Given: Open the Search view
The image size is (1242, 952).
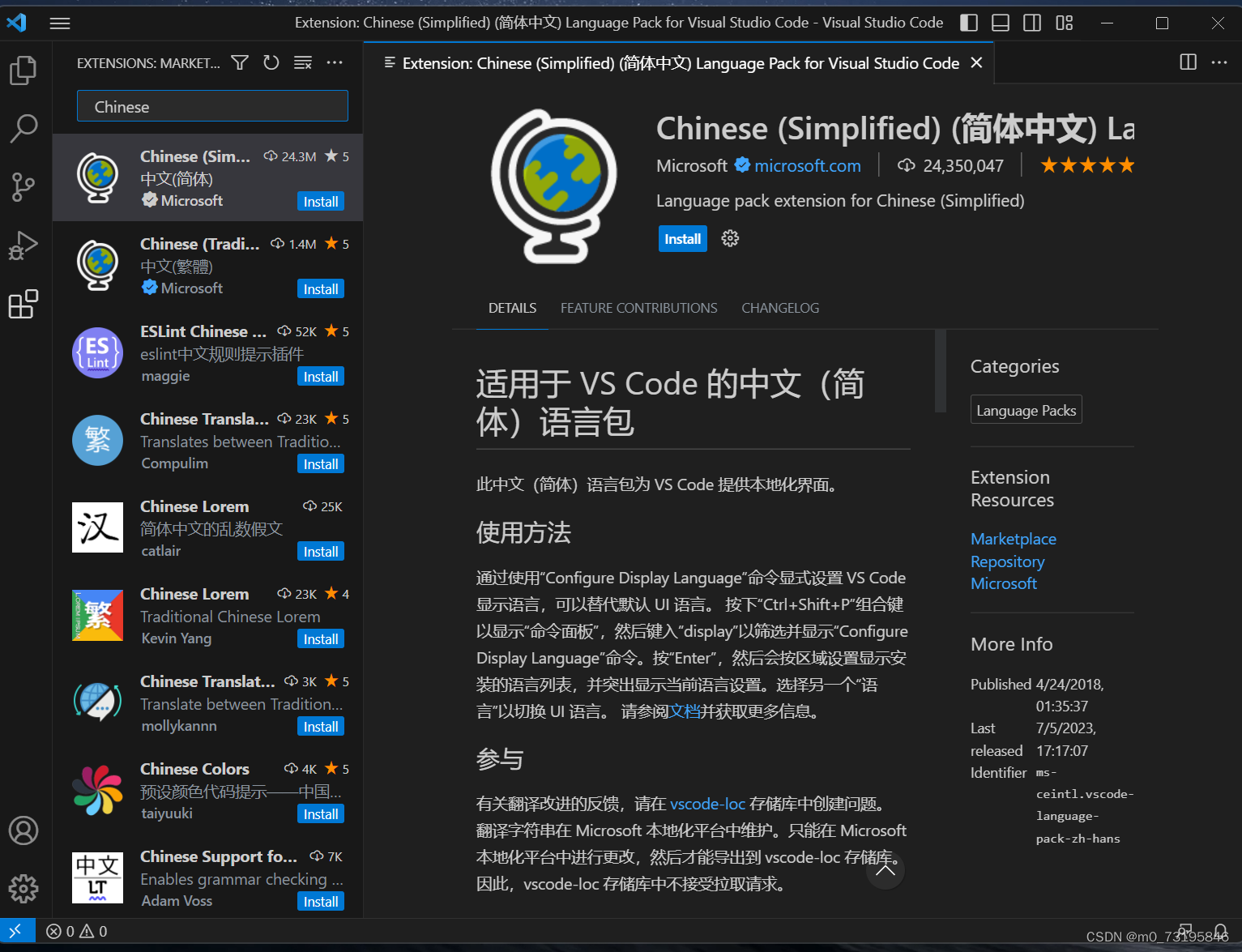Looking at the screenshot, I should (x=23, y=129).
